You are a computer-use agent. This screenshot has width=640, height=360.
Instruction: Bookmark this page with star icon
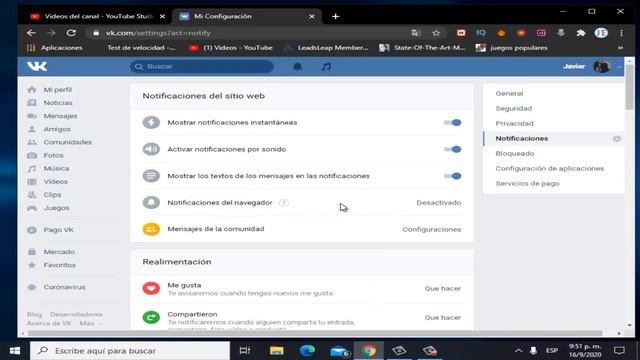436,33
